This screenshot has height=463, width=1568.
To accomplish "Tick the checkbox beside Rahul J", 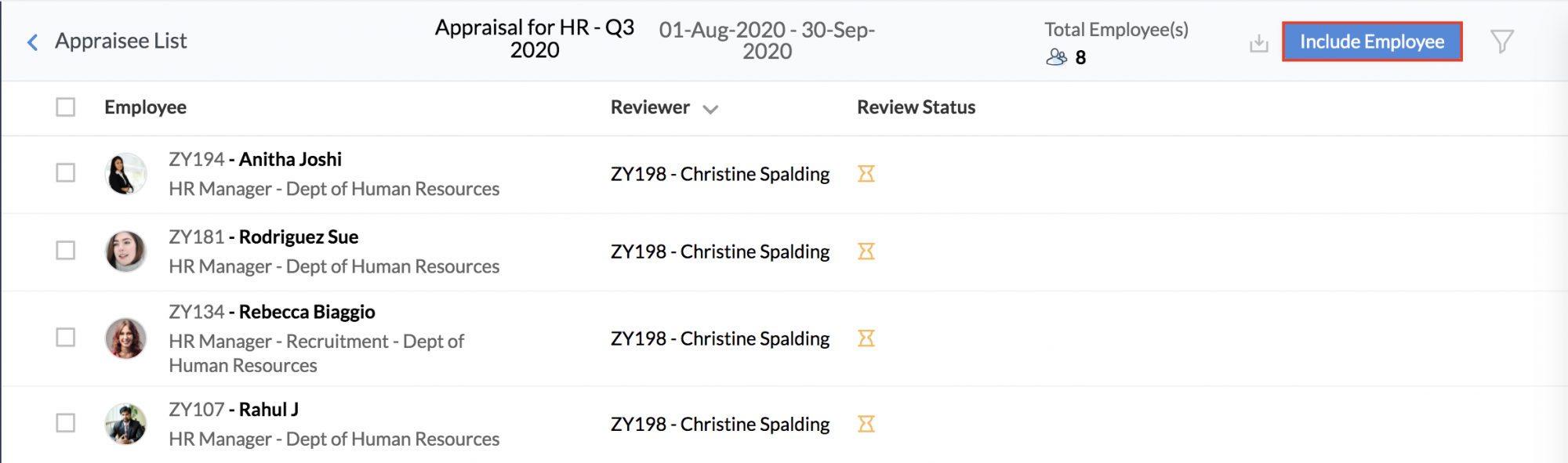I will click(66, 423).
